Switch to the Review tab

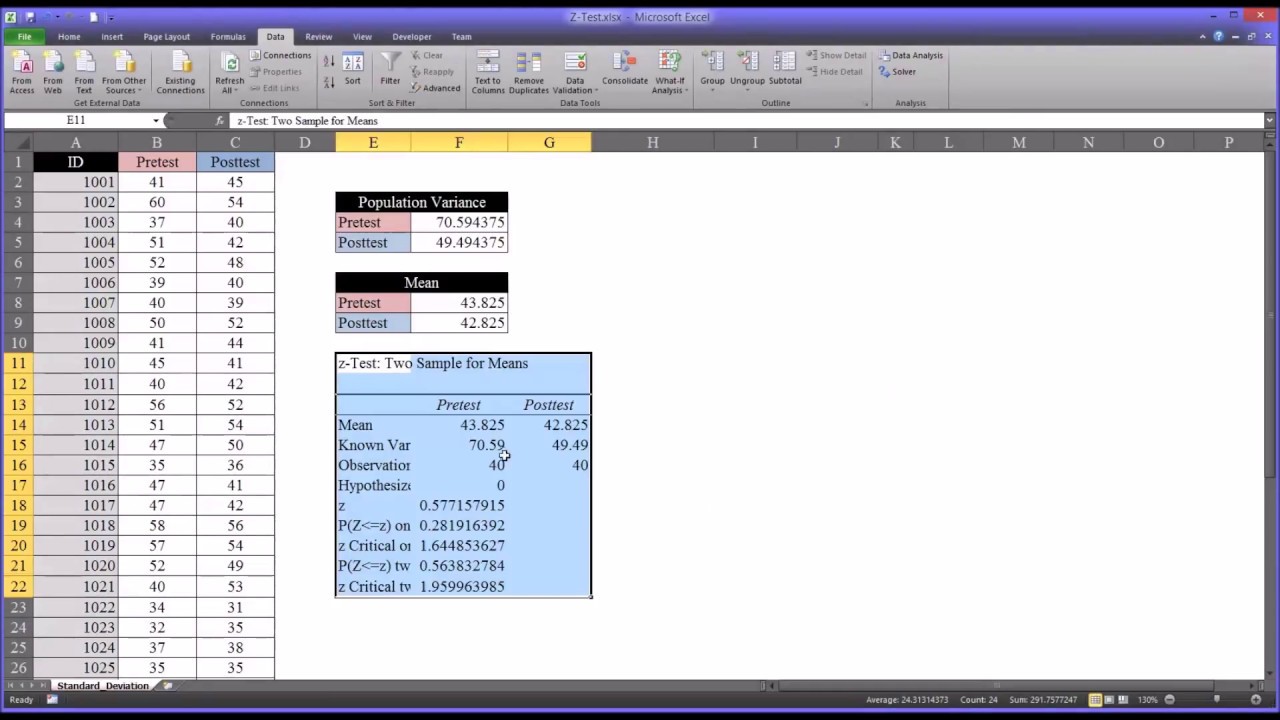[319, 37]
